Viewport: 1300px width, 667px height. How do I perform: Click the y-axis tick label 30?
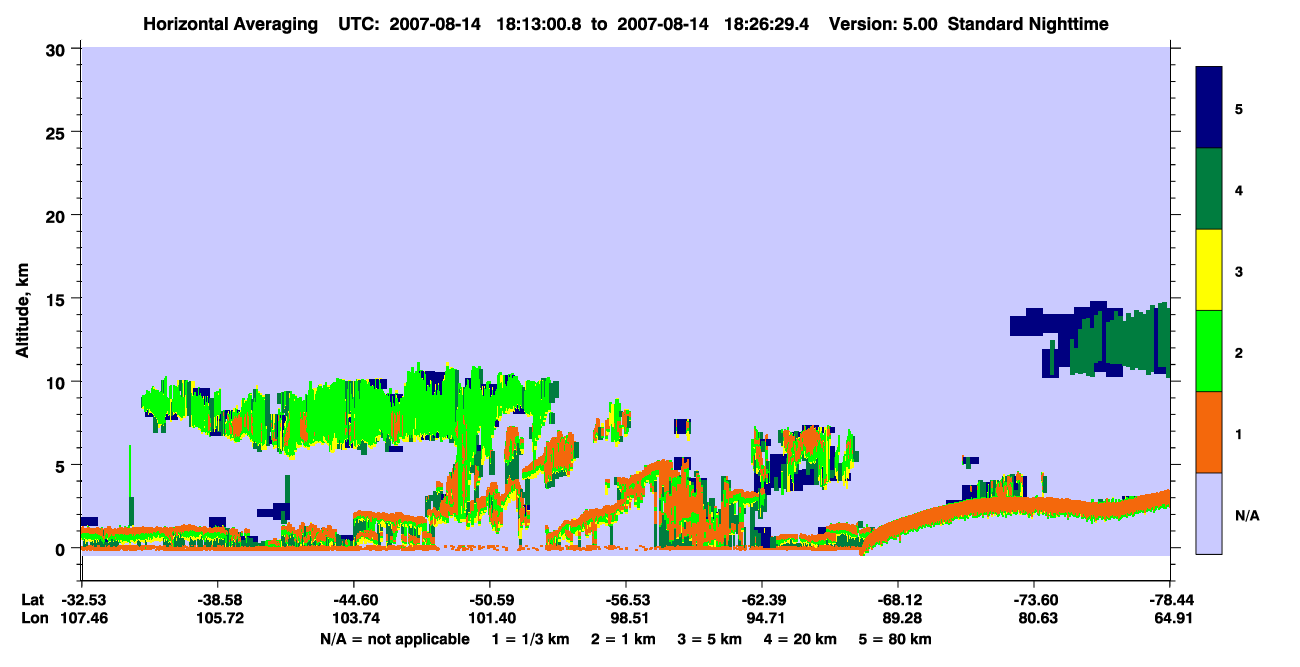[58, 49]
